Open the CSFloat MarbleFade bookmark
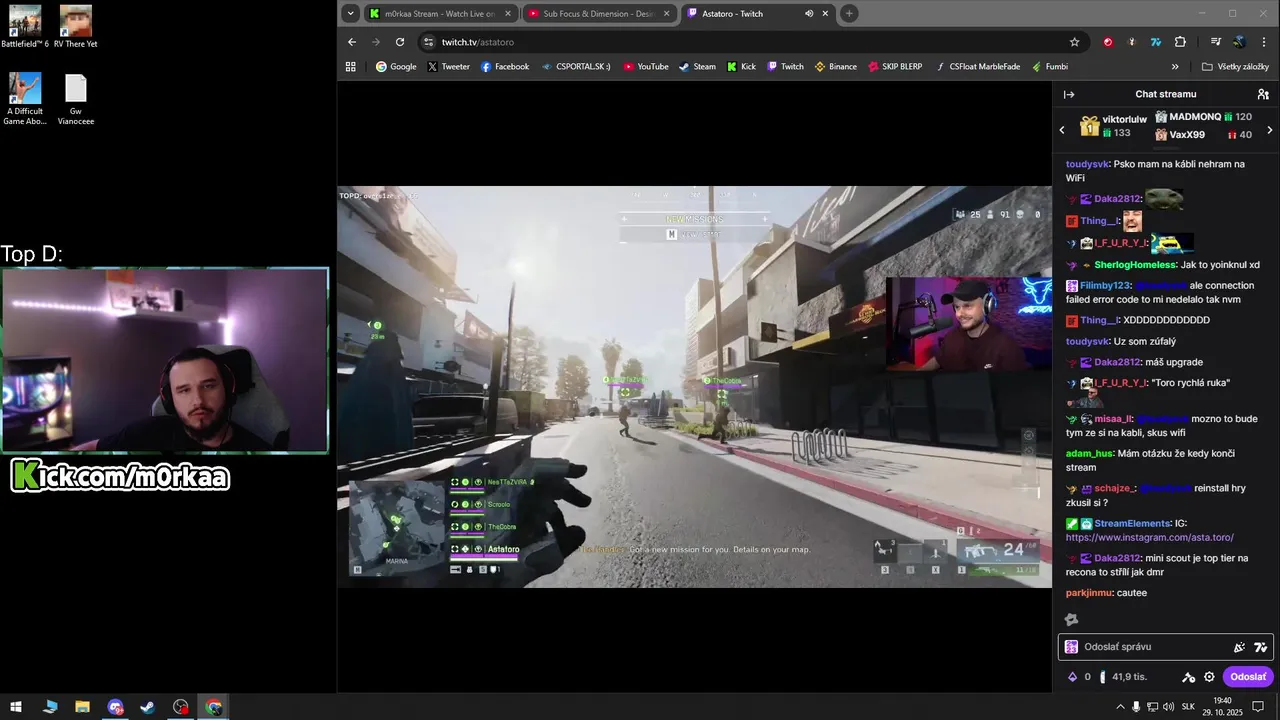Image resolution: width=1280 pixels, height=720 pixels. [x=978, y=67]
